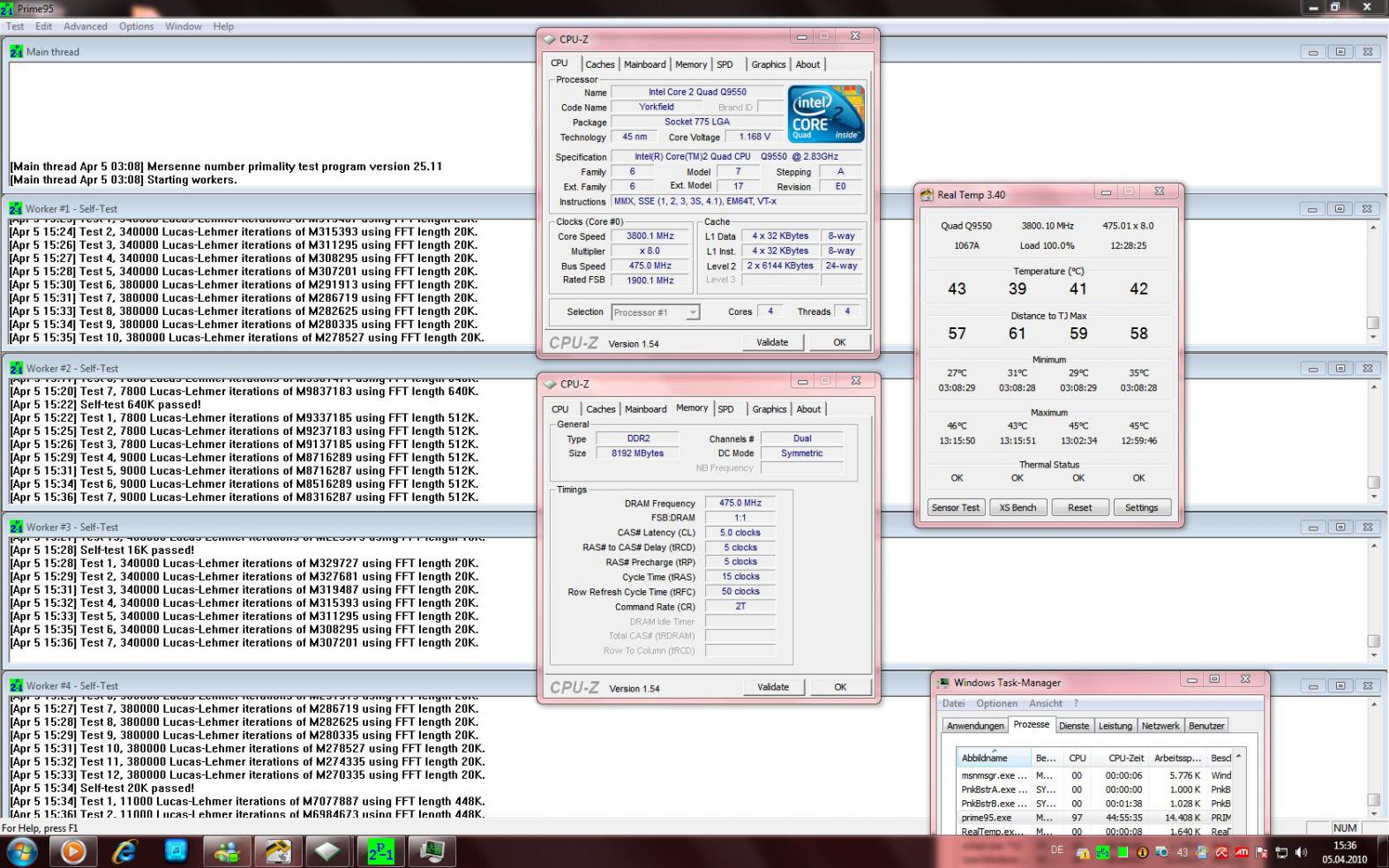Click the Worker #2 Self-Test window icon

pyautogui.click(x=16, y=368)
